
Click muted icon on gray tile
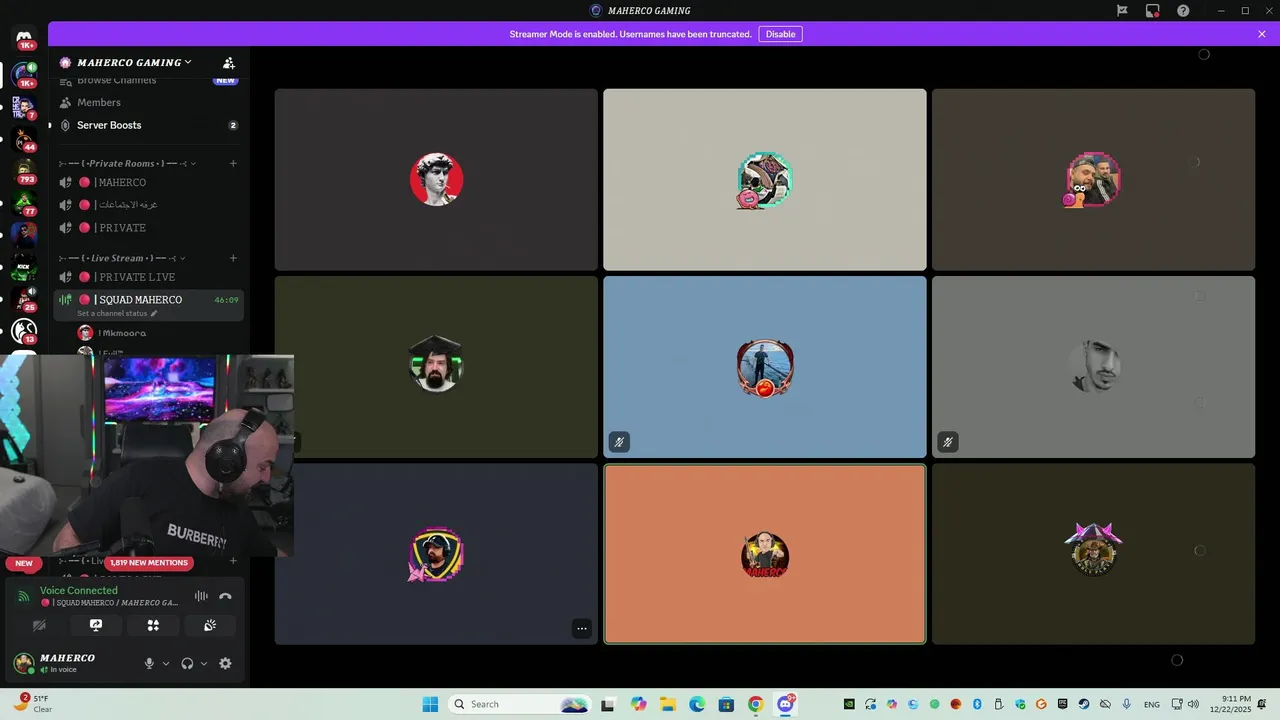(x=948, y=441)
